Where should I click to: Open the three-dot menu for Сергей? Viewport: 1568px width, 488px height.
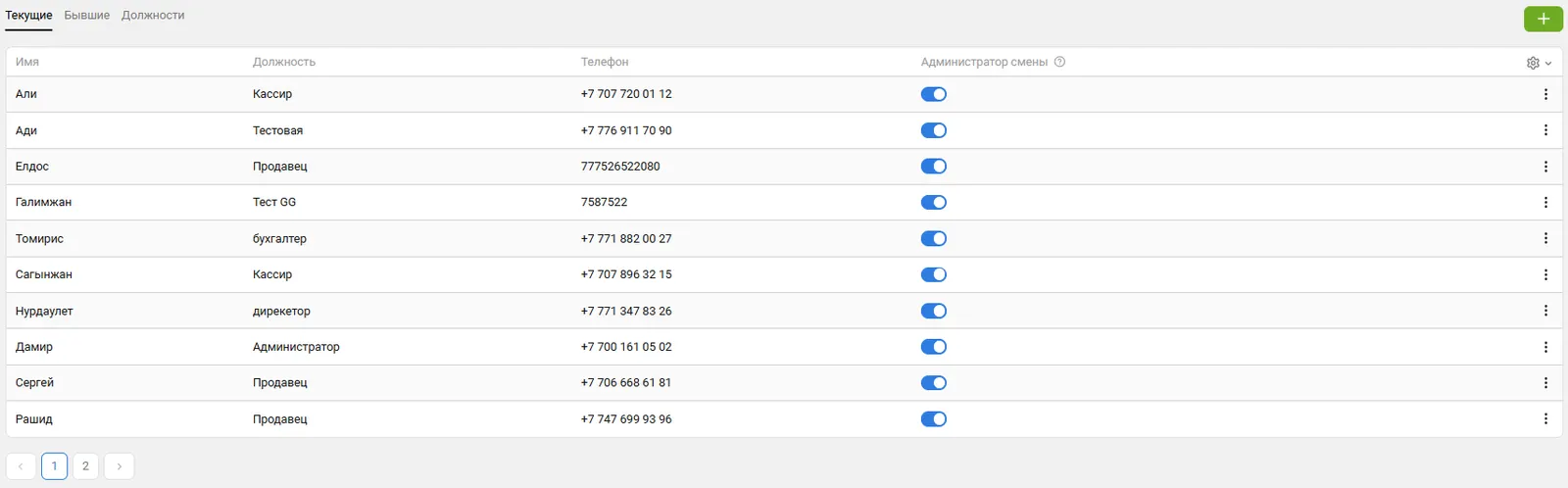tap(1545, 383)
